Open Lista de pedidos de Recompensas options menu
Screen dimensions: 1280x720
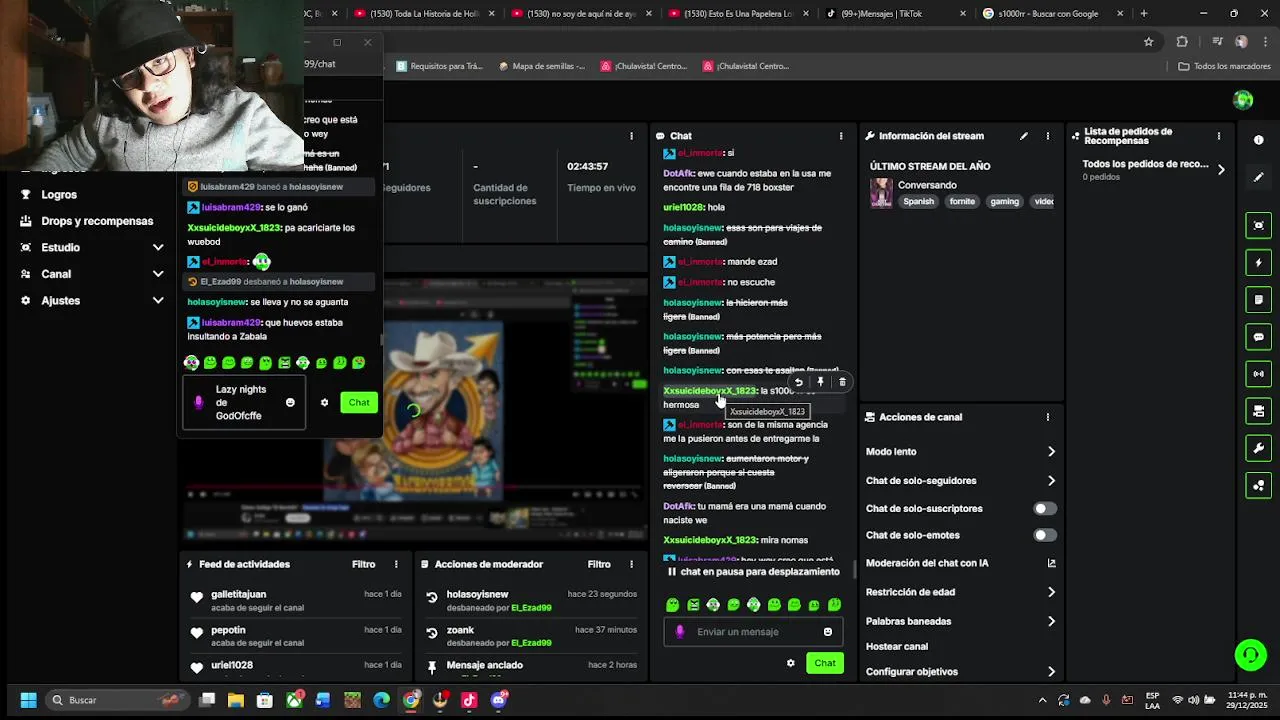tap(1218, 136)
